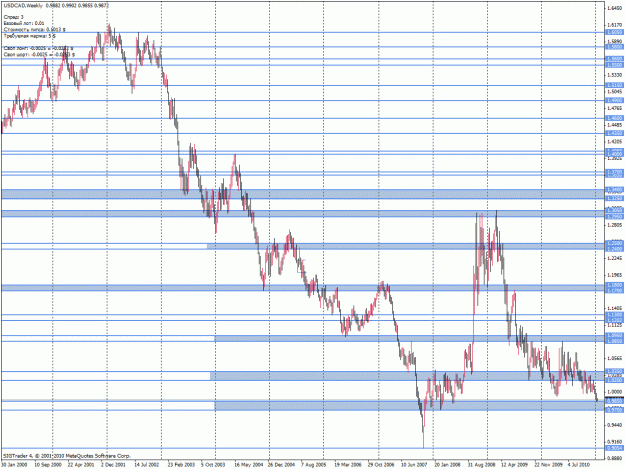The image size is (625, 469).
Task: Click the 1.4600 highlighted level tag
Action: [614, 118]
